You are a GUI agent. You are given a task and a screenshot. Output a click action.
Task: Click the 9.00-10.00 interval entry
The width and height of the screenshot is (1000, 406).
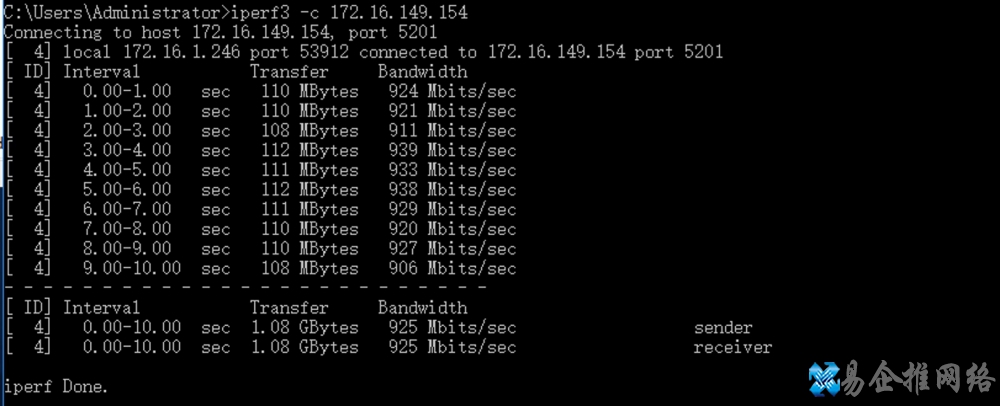pos(132,268)
